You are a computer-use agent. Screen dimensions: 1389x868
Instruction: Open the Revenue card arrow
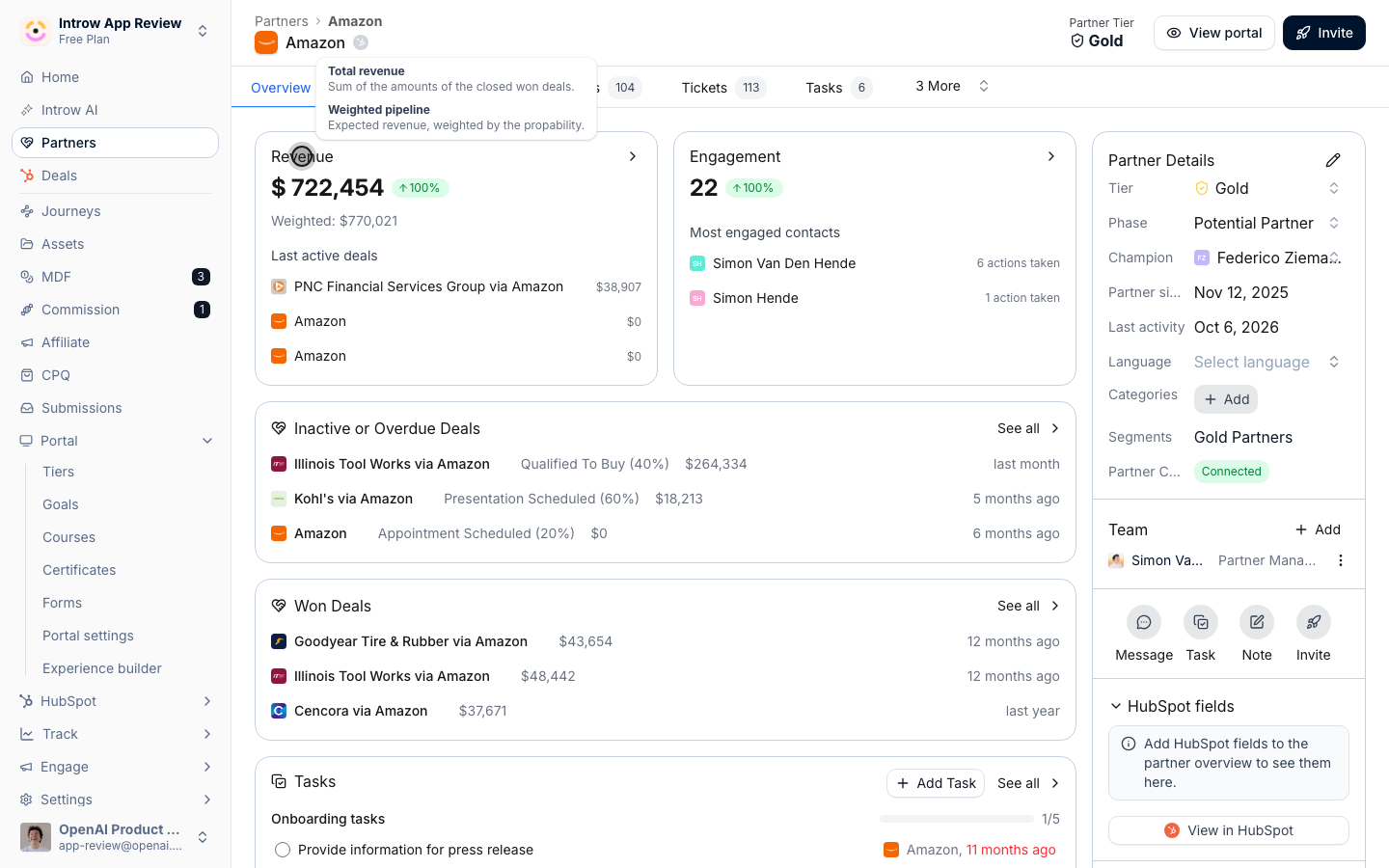(633, 156)
